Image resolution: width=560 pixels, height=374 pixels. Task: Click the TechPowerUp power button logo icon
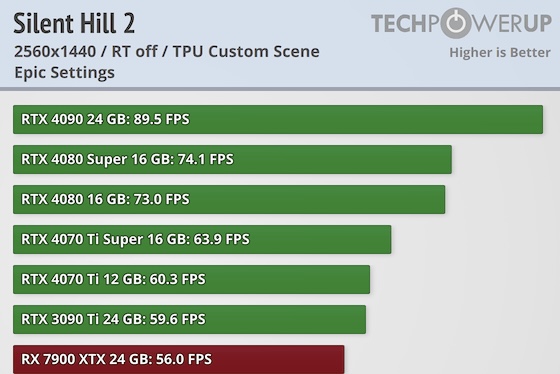[x=456, y=23]
